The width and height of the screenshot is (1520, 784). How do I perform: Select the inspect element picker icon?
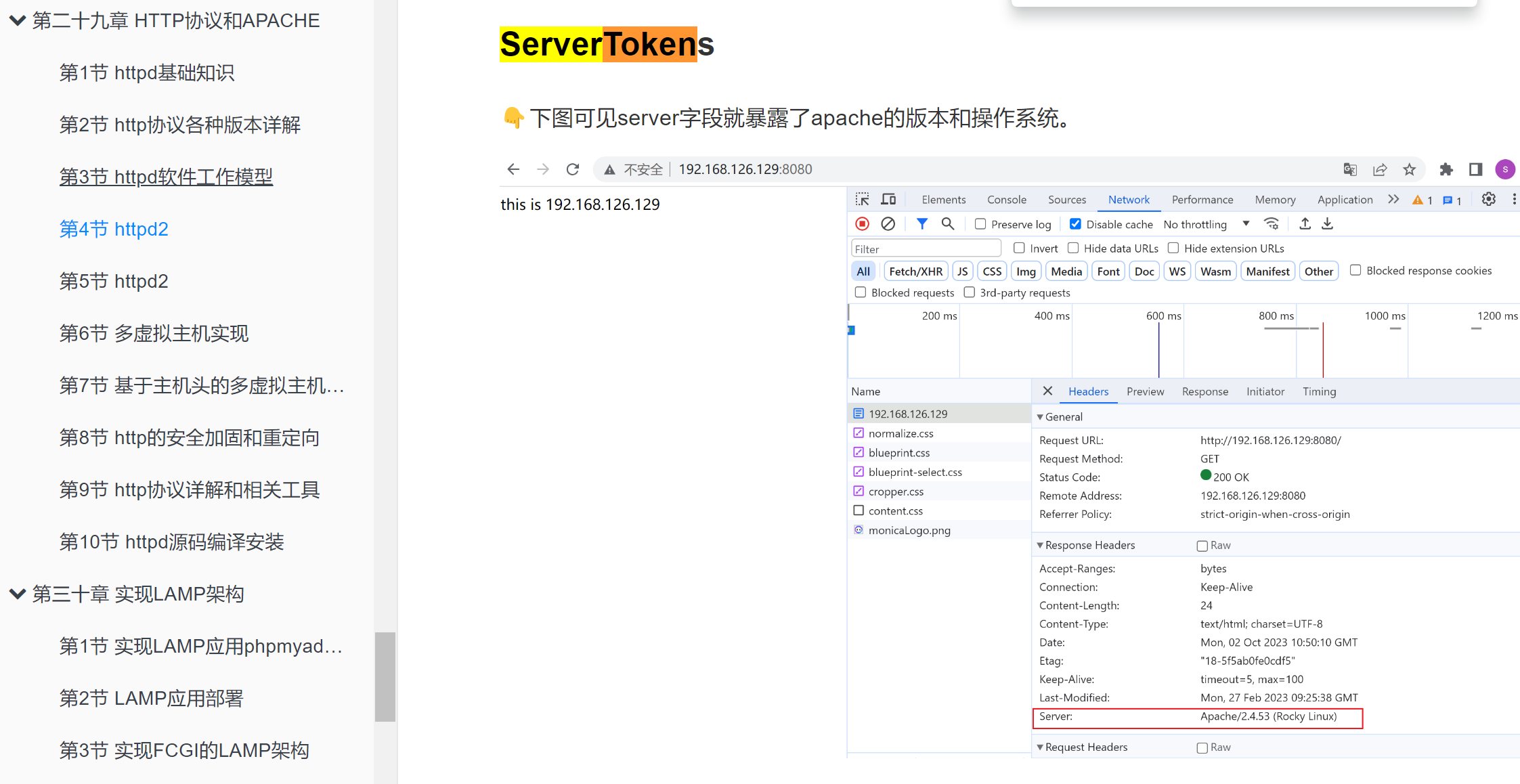pos(862,200)
